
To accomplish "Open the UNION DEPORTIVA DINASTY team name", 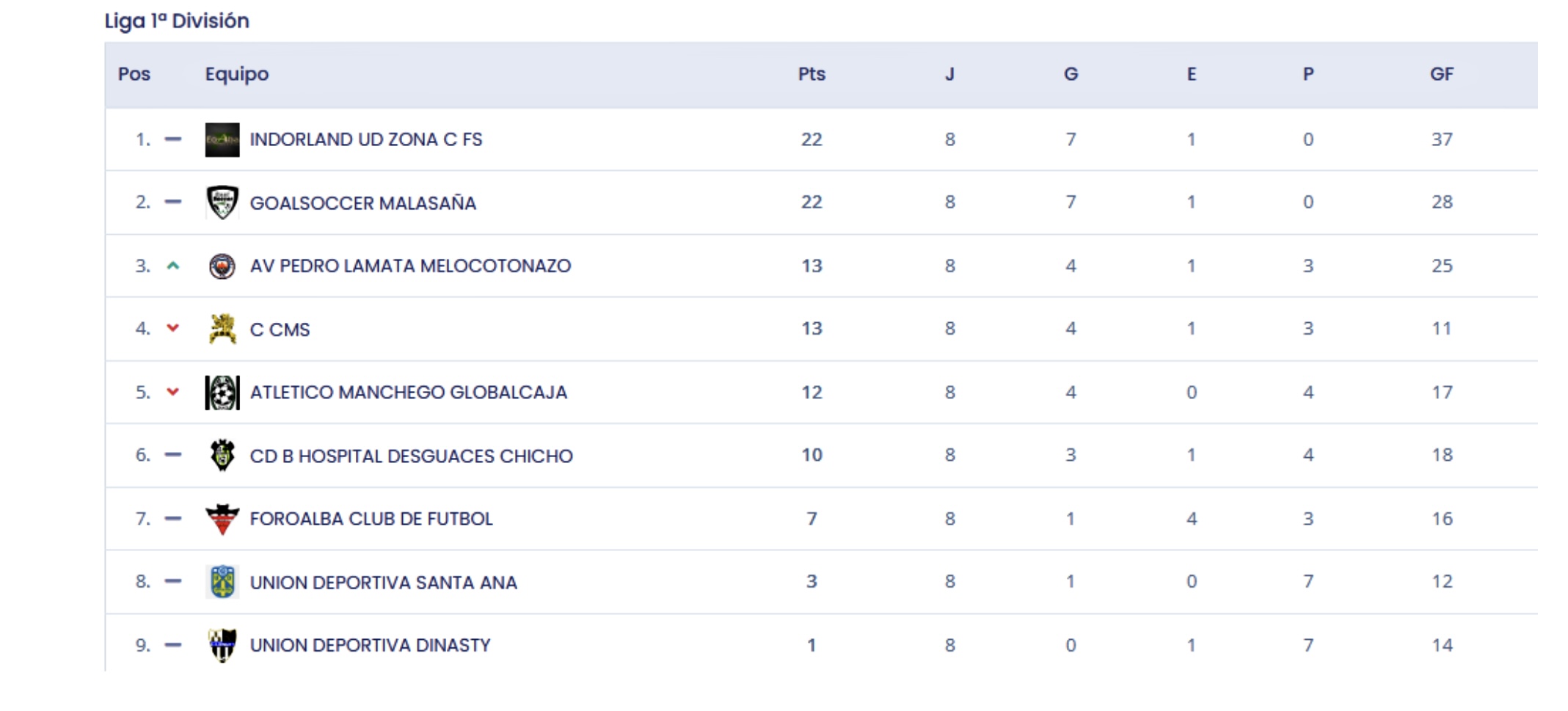I will tap(370, 645).
